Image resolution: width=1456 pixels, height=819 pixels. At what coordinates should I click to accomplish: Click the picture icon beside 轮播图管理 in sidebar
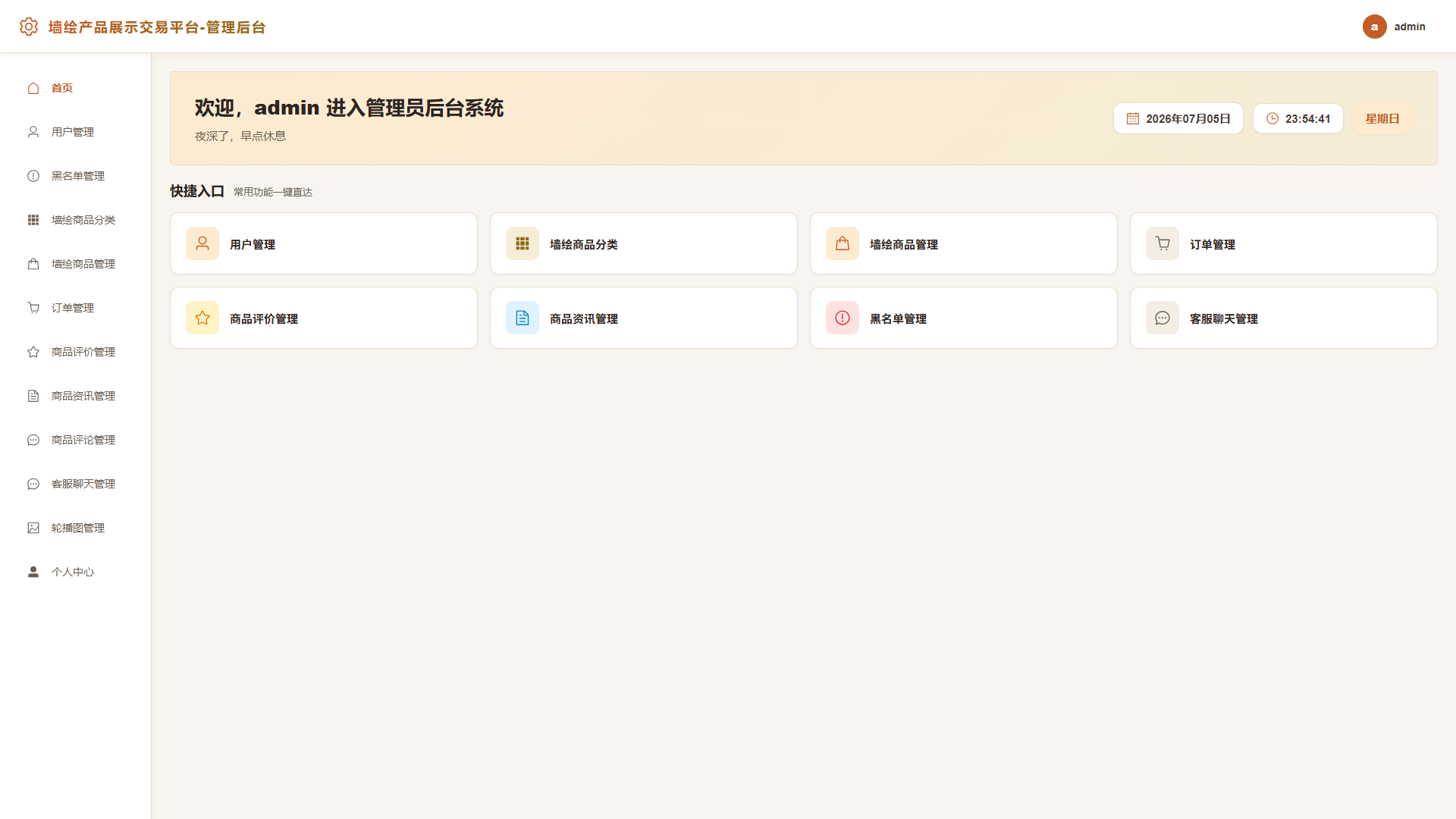coord(33,528)
